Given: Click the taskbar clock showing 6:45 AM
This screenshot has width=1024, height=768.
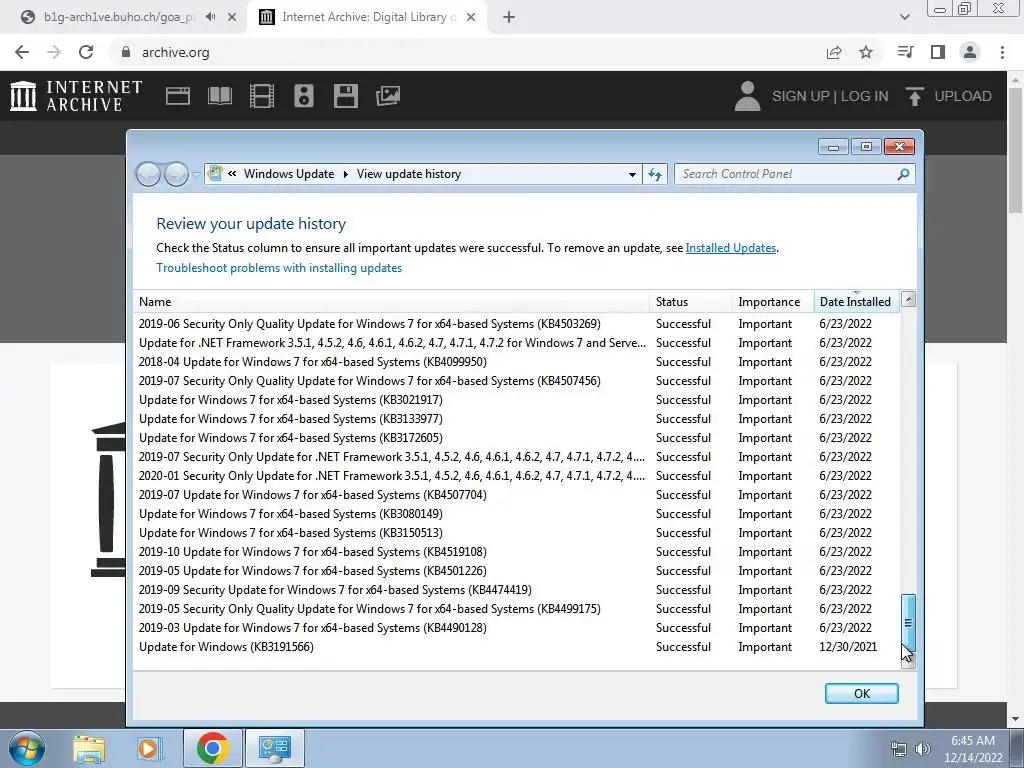Looking at the screenshot, I should [973, 749].
